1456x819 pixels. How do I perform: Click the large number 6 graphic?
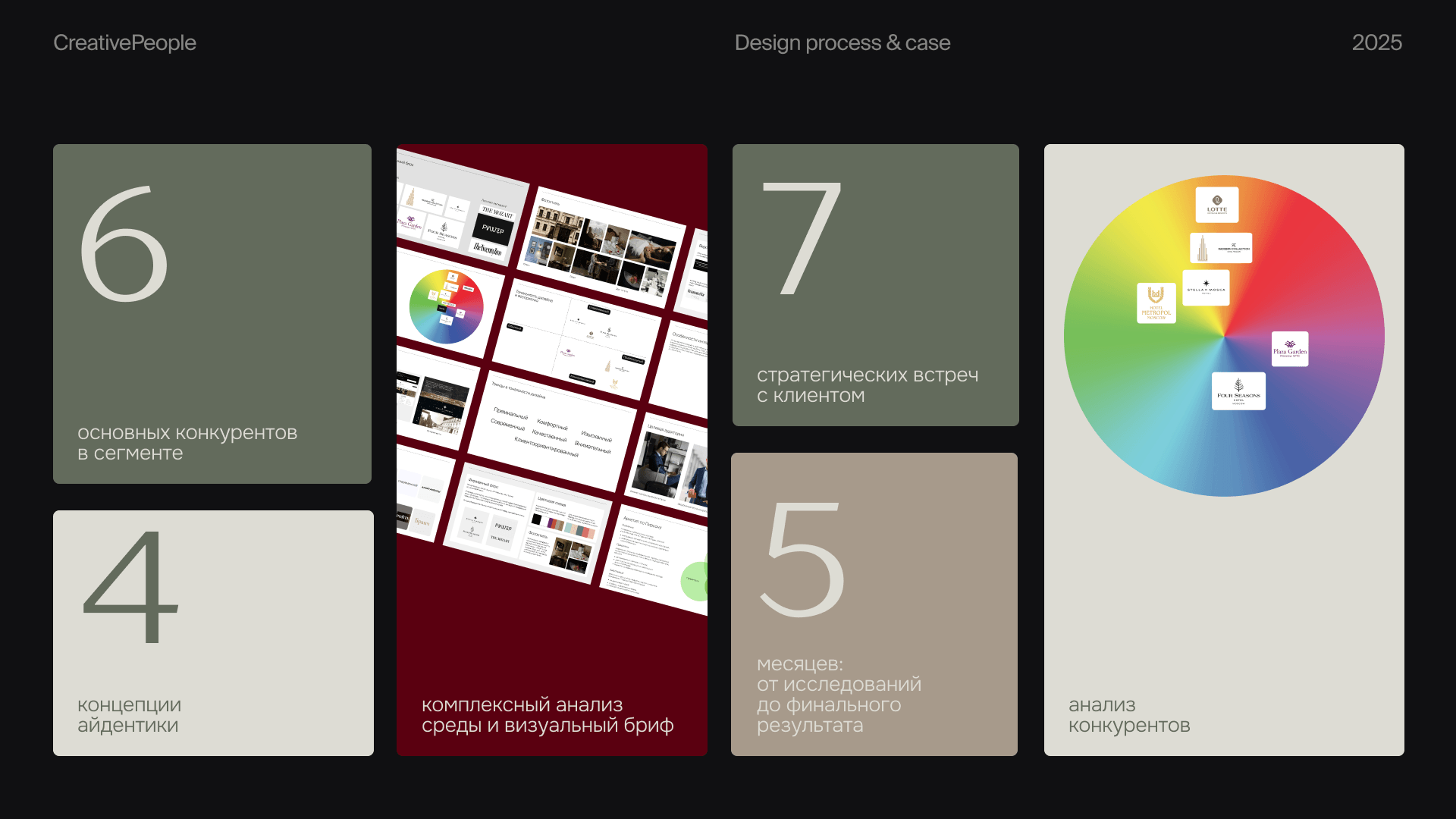(124, 244)
